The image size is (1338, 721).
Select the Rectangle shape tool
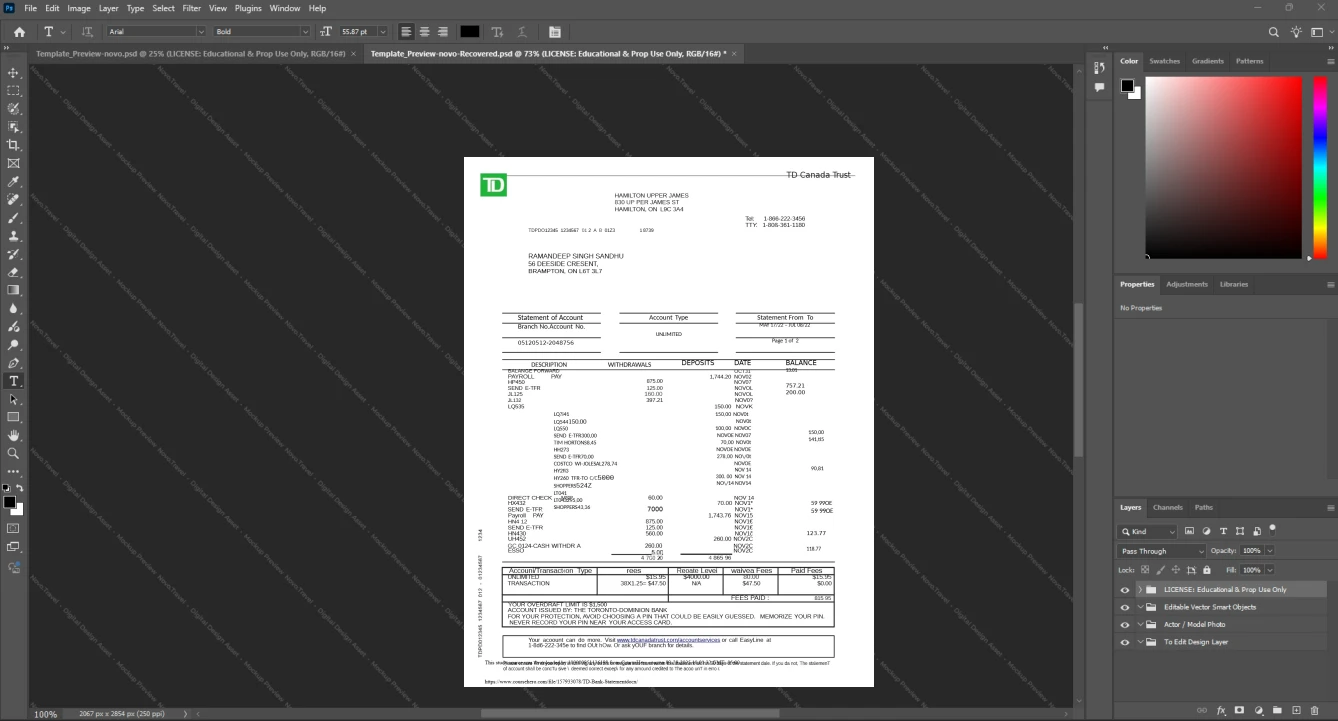tap(14, 417)
